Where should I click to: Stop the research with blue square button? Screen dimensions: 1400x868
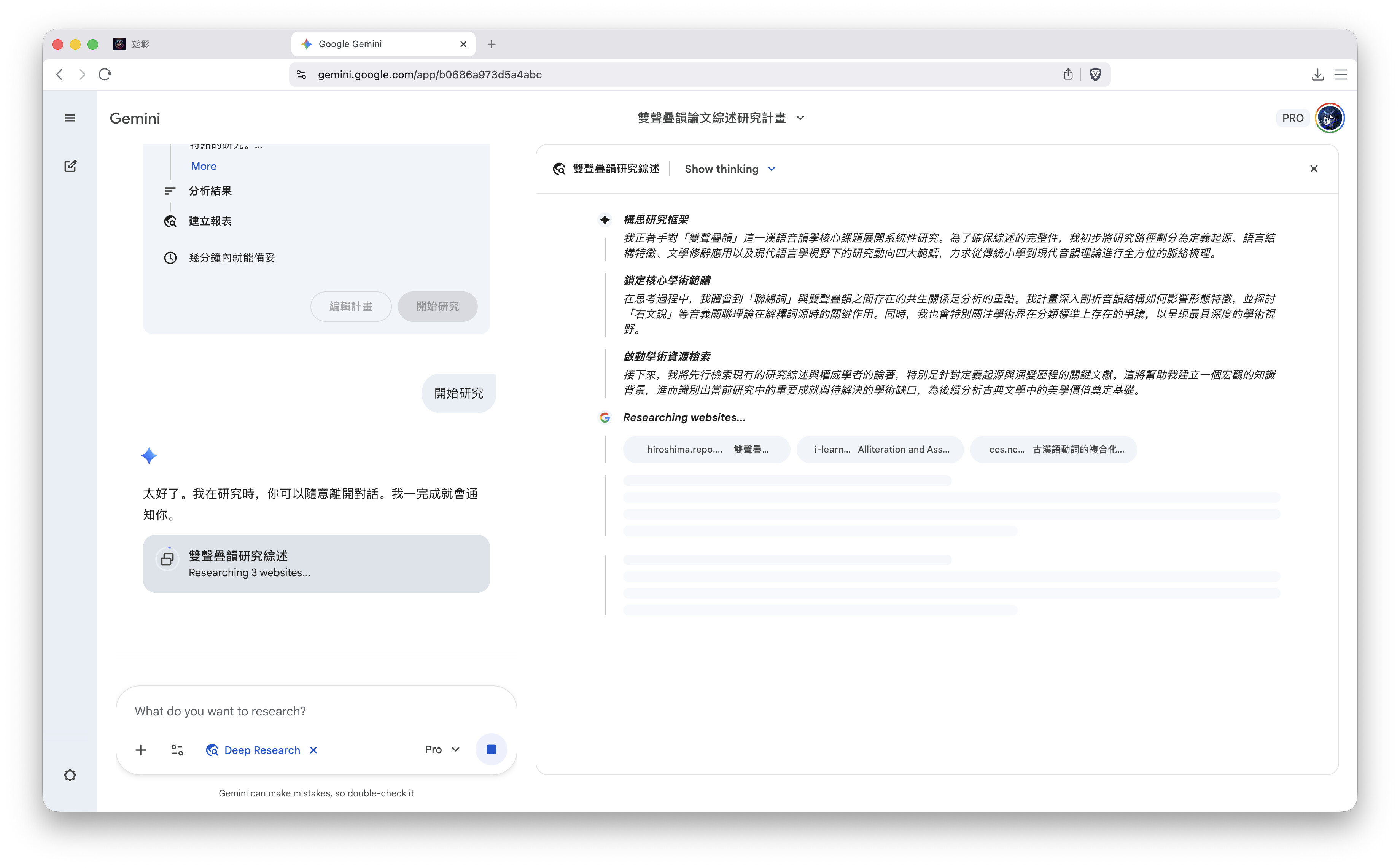point(492,750)
